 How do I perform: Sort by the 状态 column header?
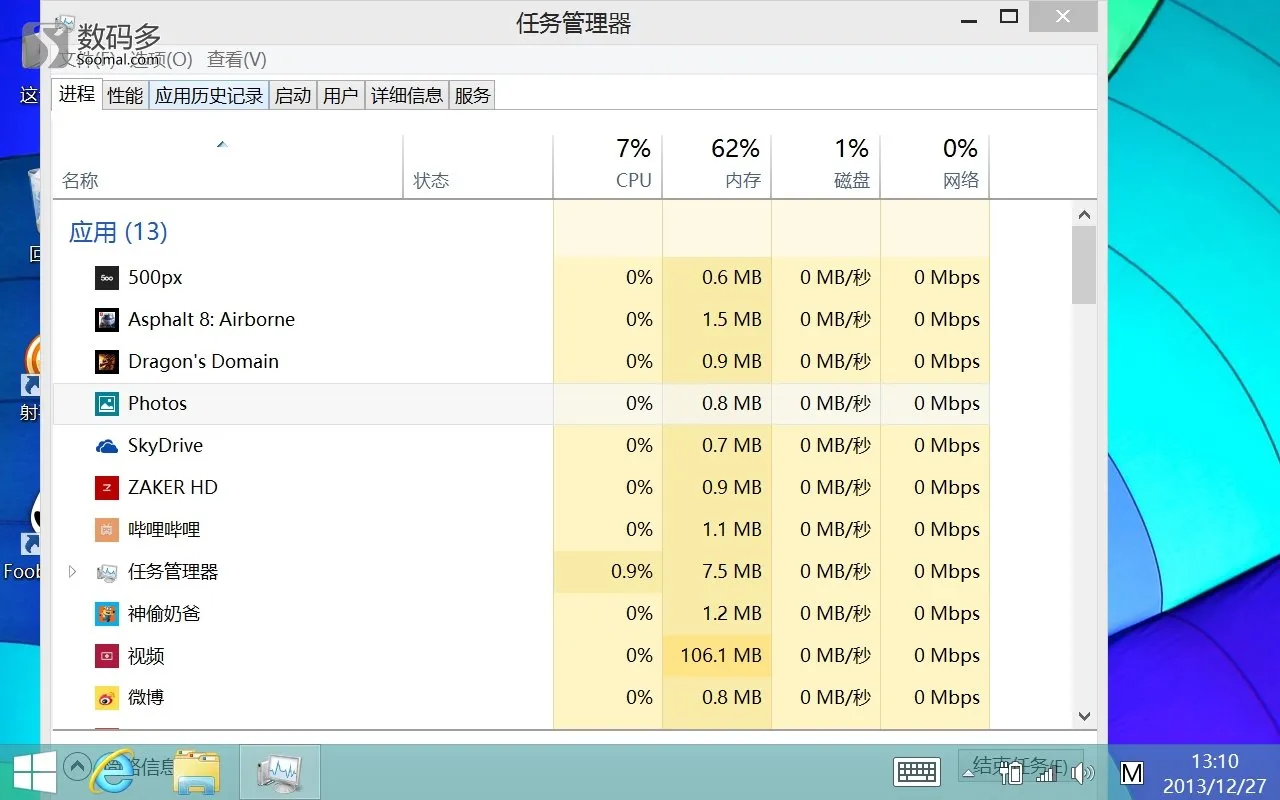[478, 167]
